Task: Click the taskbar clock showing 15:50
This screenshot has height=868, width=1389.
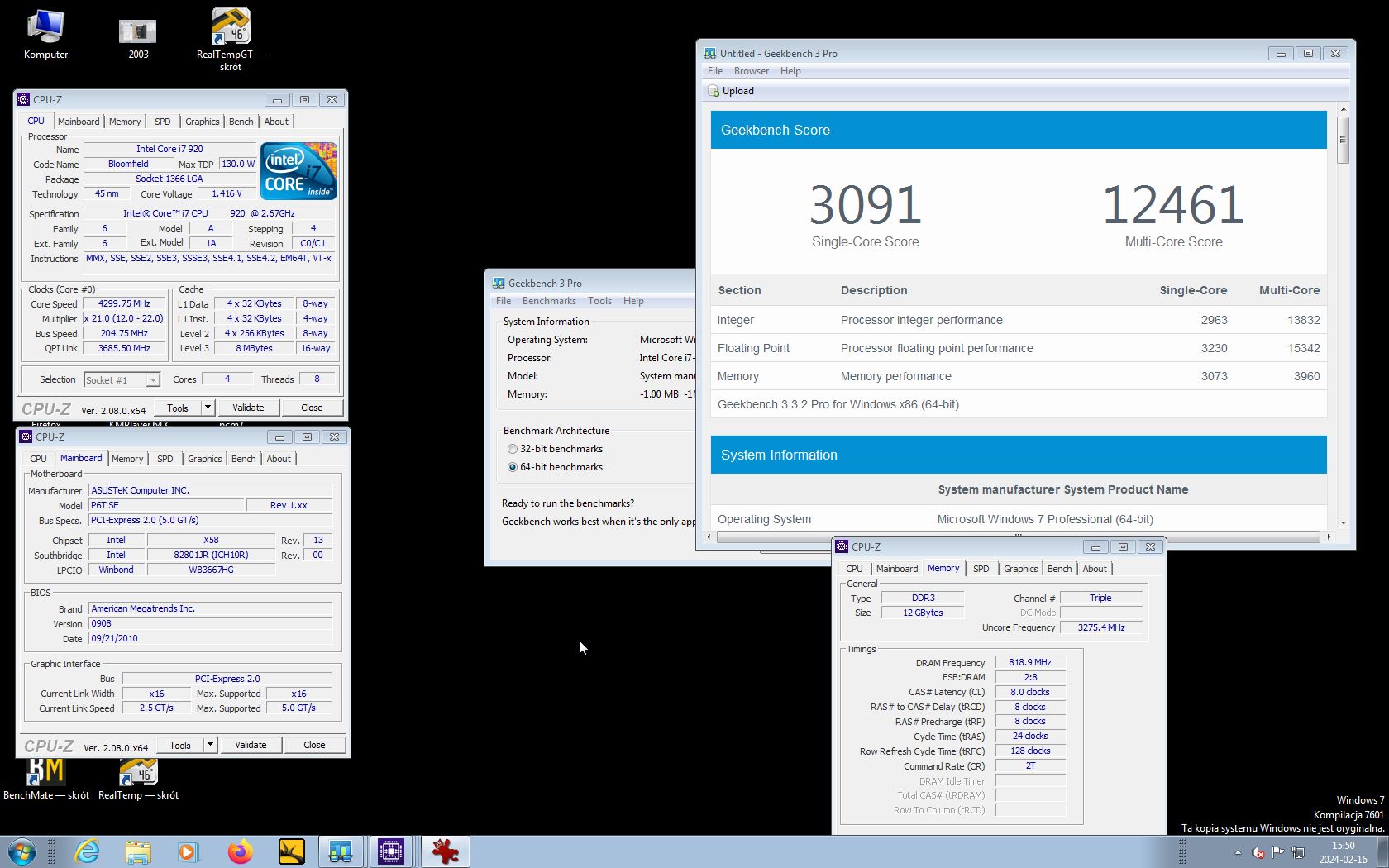Action: [x=1343, y=852]
